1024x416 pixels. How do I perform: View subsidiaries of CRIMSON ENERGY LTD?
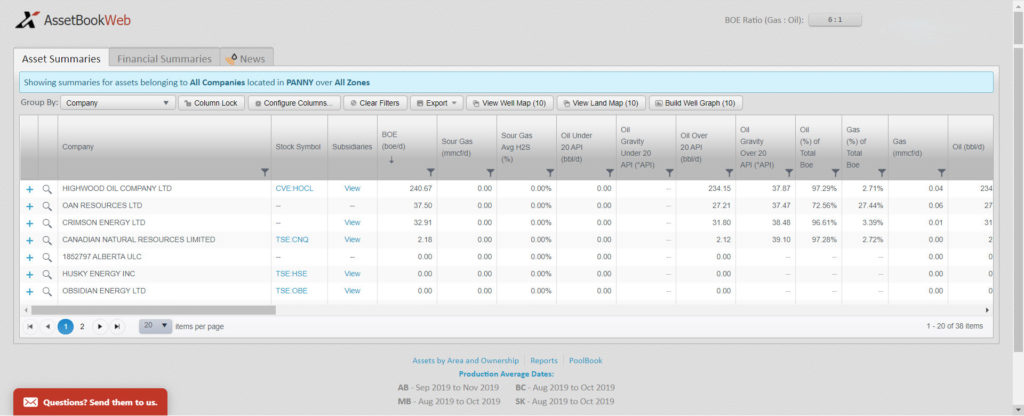(352, 223)
